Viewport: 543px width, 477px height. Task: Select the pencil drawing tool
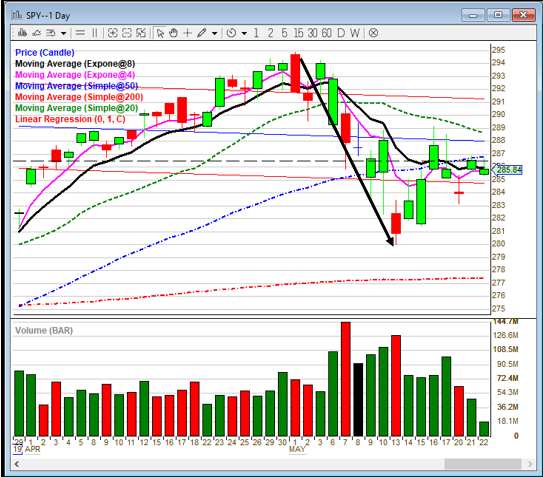pos(202,33)
